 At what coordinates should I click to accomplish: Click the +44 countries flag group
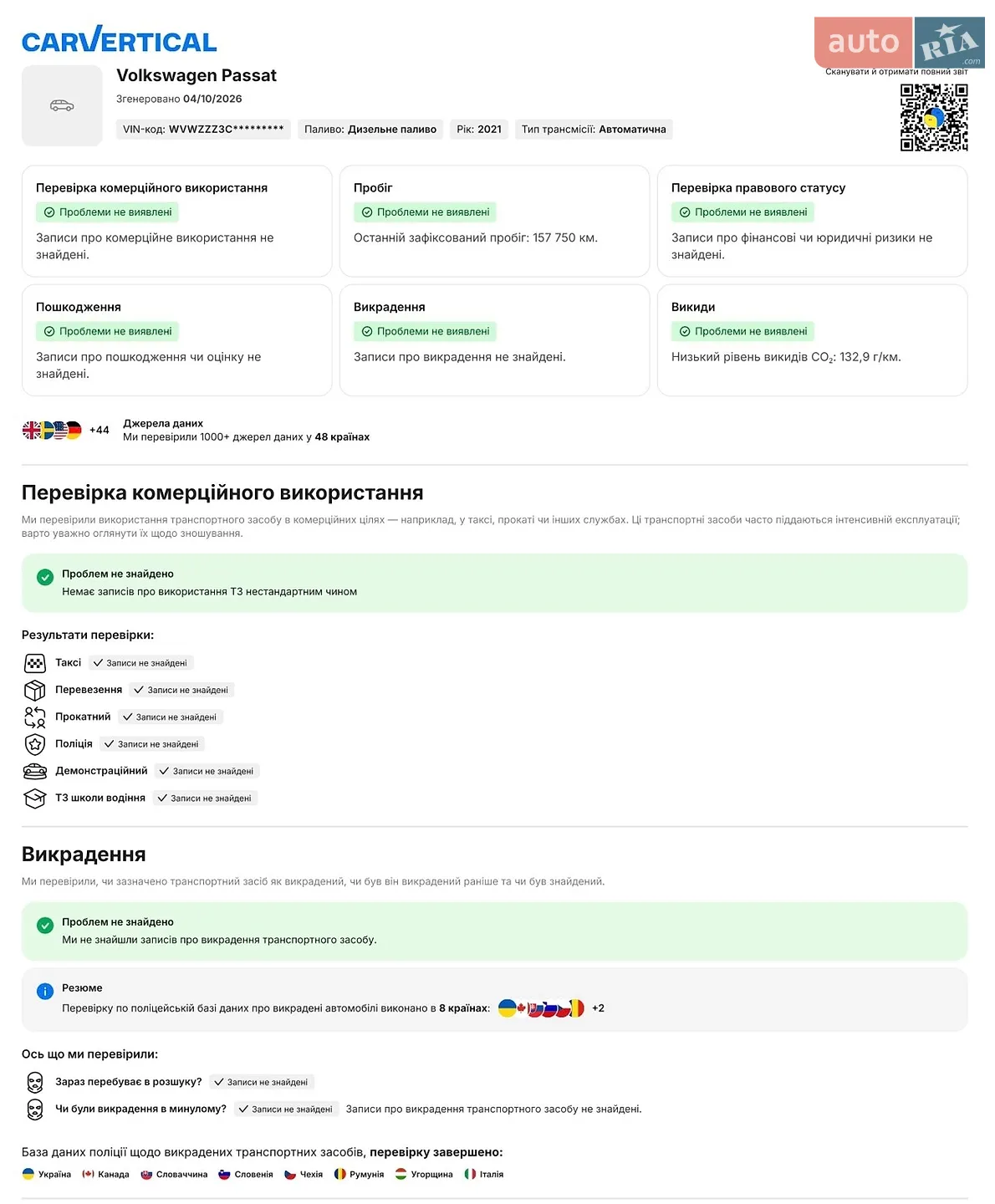pos(65,431)
